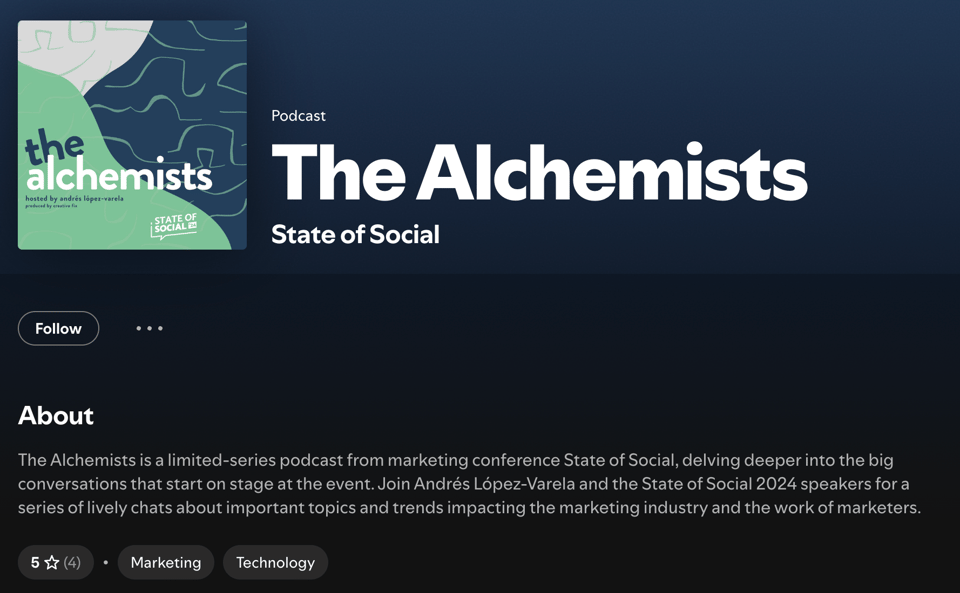The image size is (960, 593).
Task: Click the About section heading
Action: click(x=56, y=415)
